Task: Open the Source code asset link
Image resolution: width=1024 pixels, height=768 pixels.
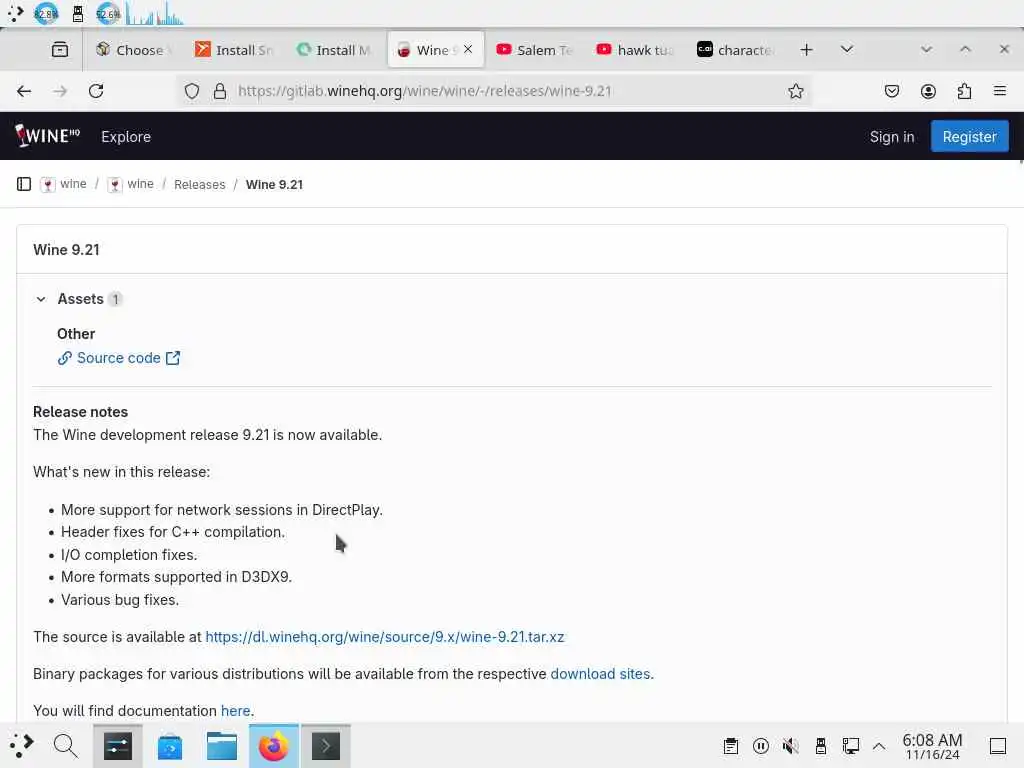Action: 118,358
